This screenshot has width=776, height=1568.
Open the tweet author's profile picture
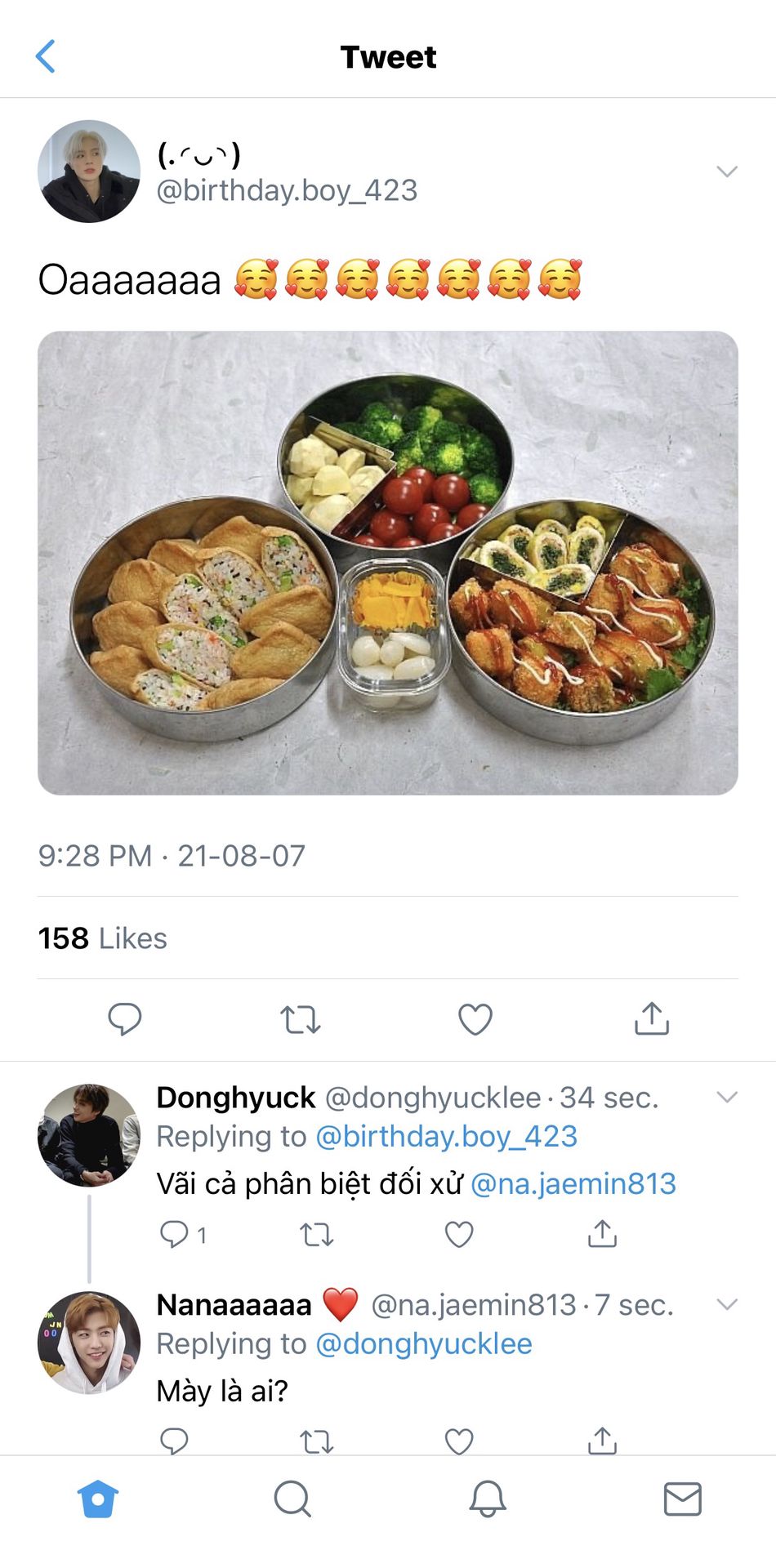(x=89, y=171)
